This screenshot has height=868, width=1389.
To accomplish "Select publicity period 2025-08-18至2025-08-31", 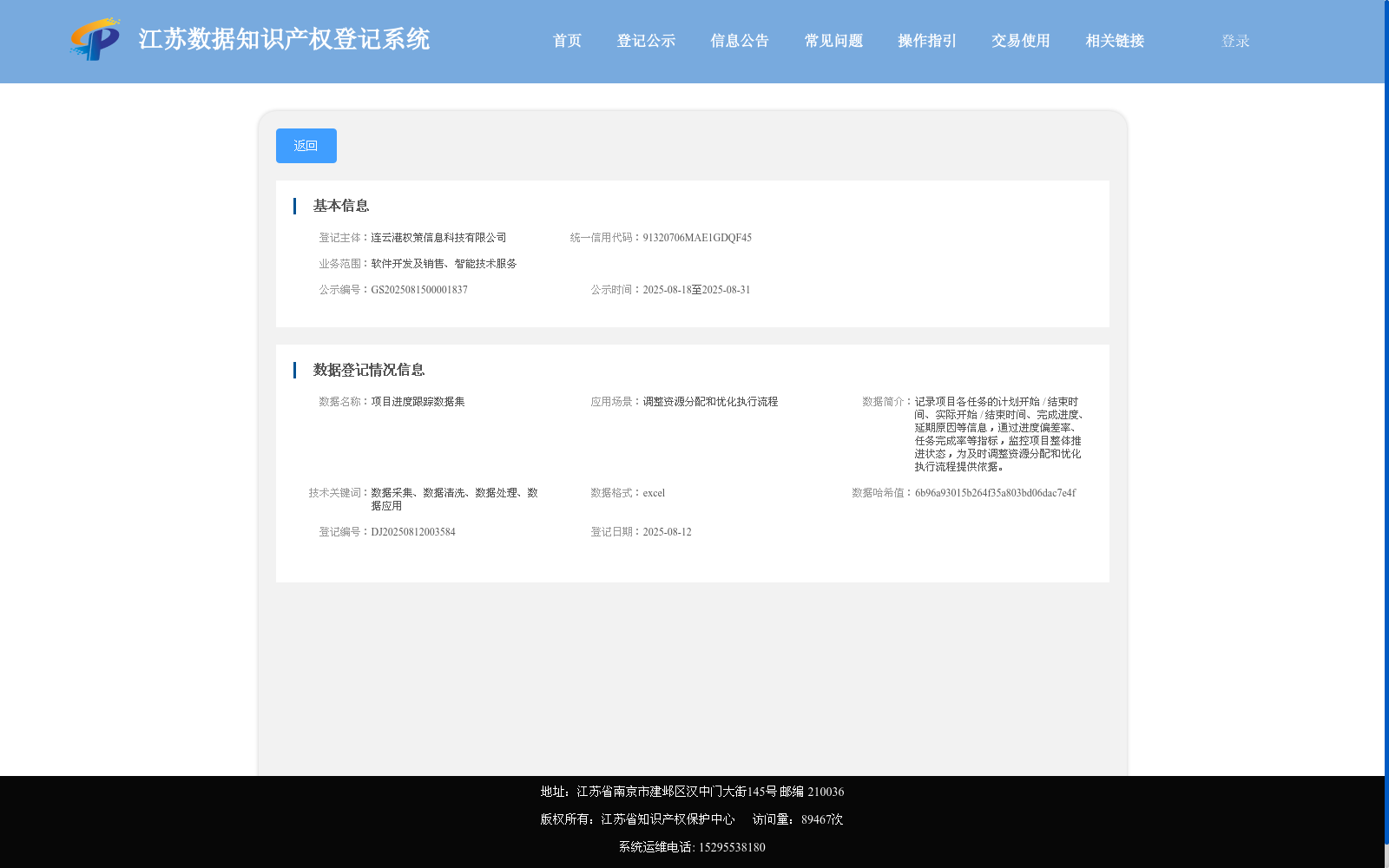I will pos(696,290).
